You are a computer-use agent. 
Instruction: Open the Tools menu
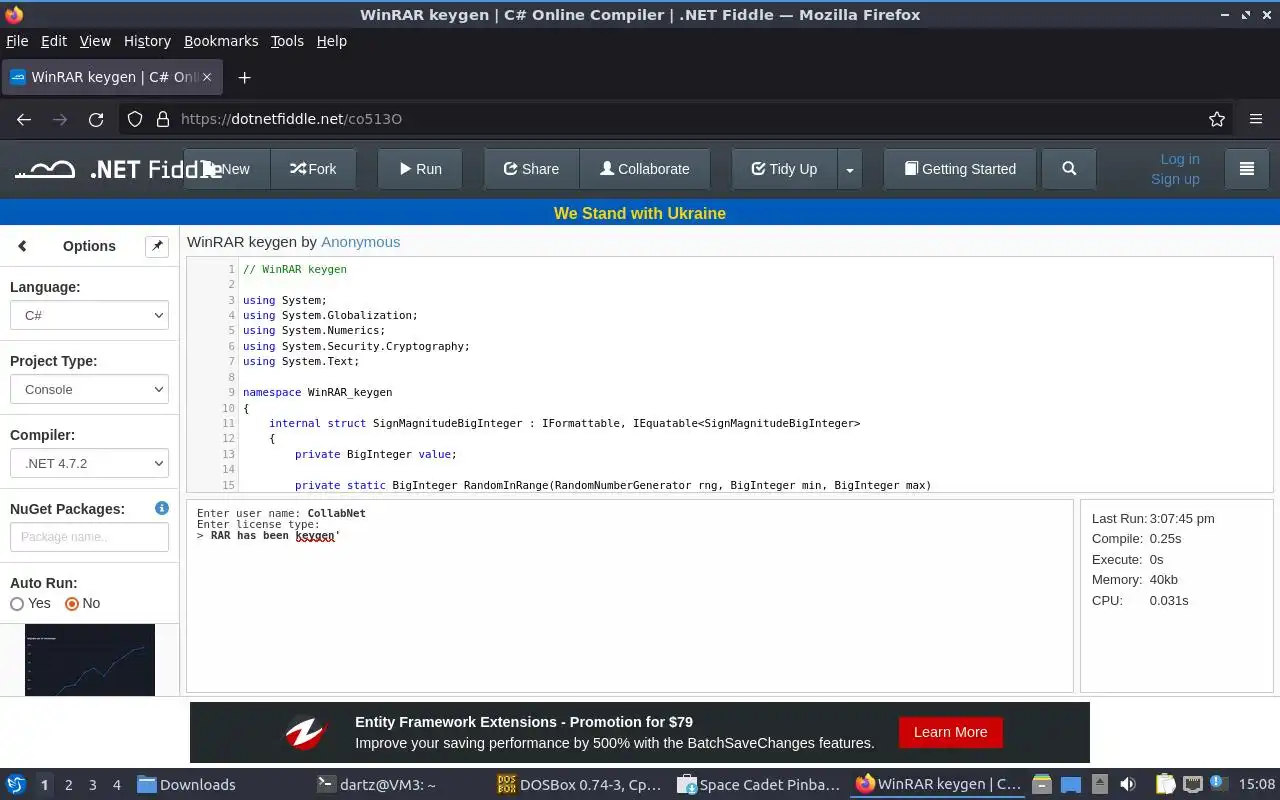287,41
